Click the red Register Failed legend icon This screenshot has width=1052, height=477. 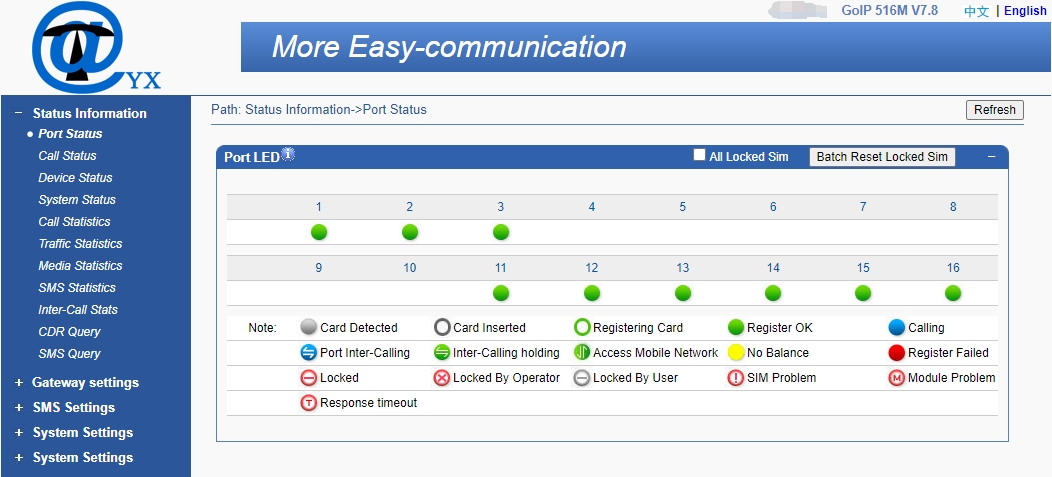897,352
